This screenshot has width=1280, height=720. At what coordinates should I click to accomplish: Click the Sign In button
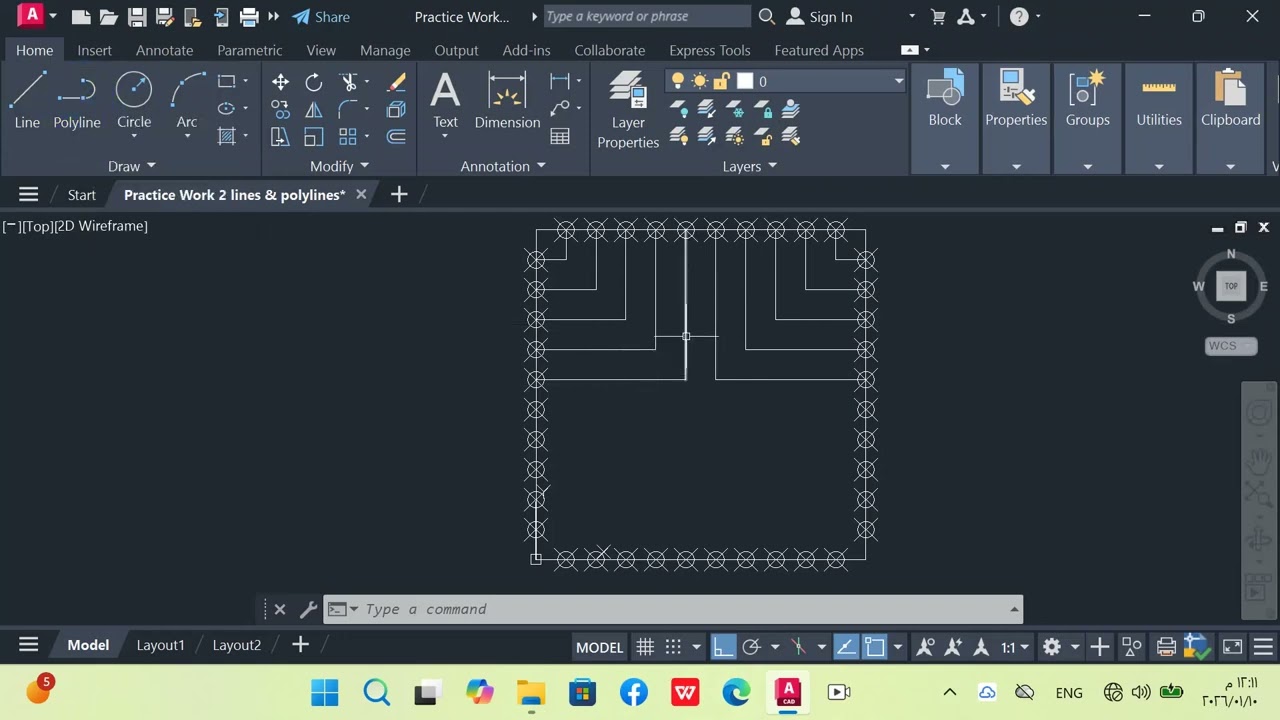pos(820,17)
